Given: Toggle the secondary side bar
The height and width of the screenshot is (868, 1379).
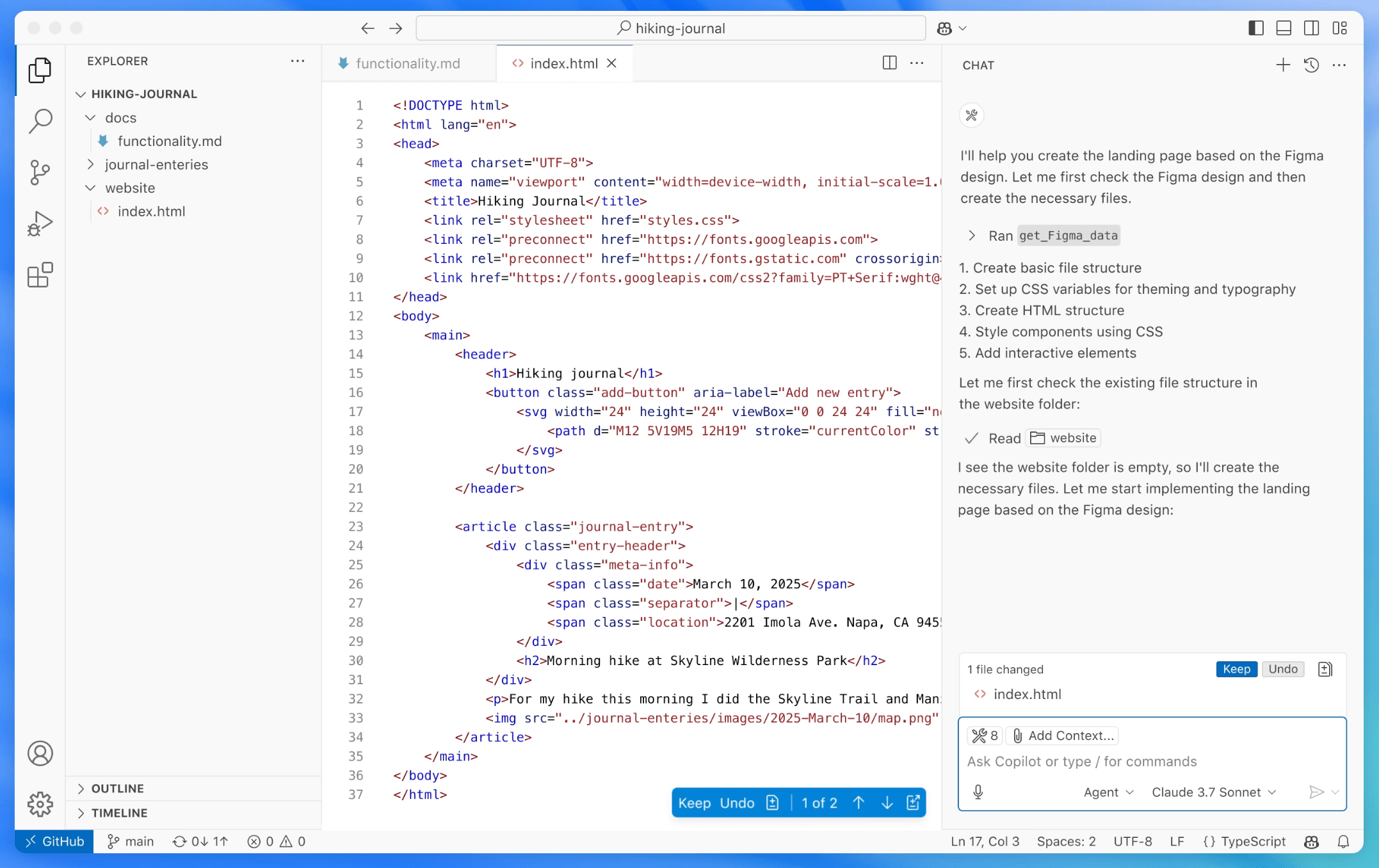Looking at the screenshot, I should (x=1311, y=28).
